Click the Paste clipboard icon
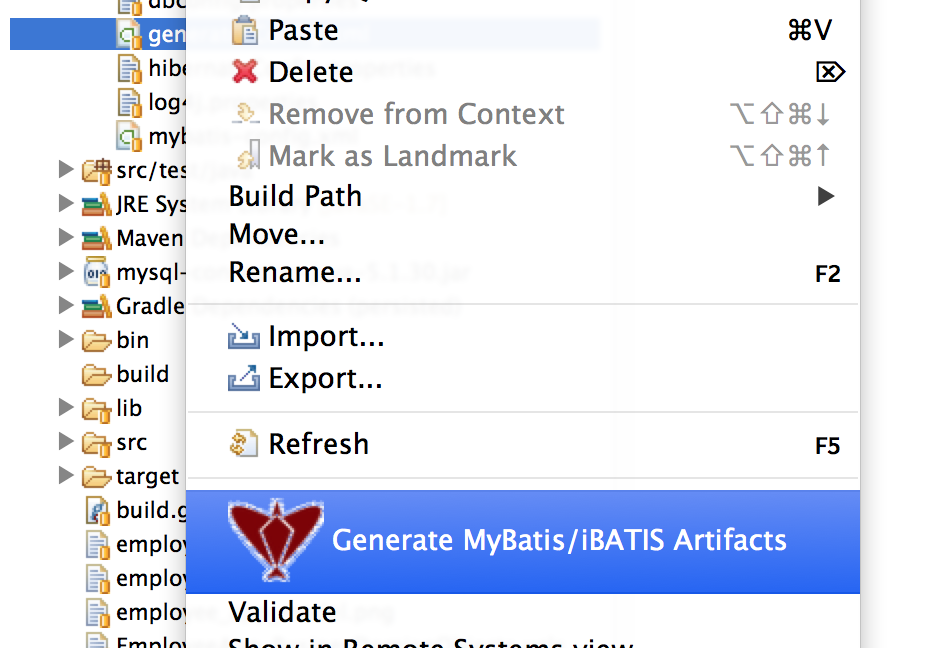 click(245, 30)
